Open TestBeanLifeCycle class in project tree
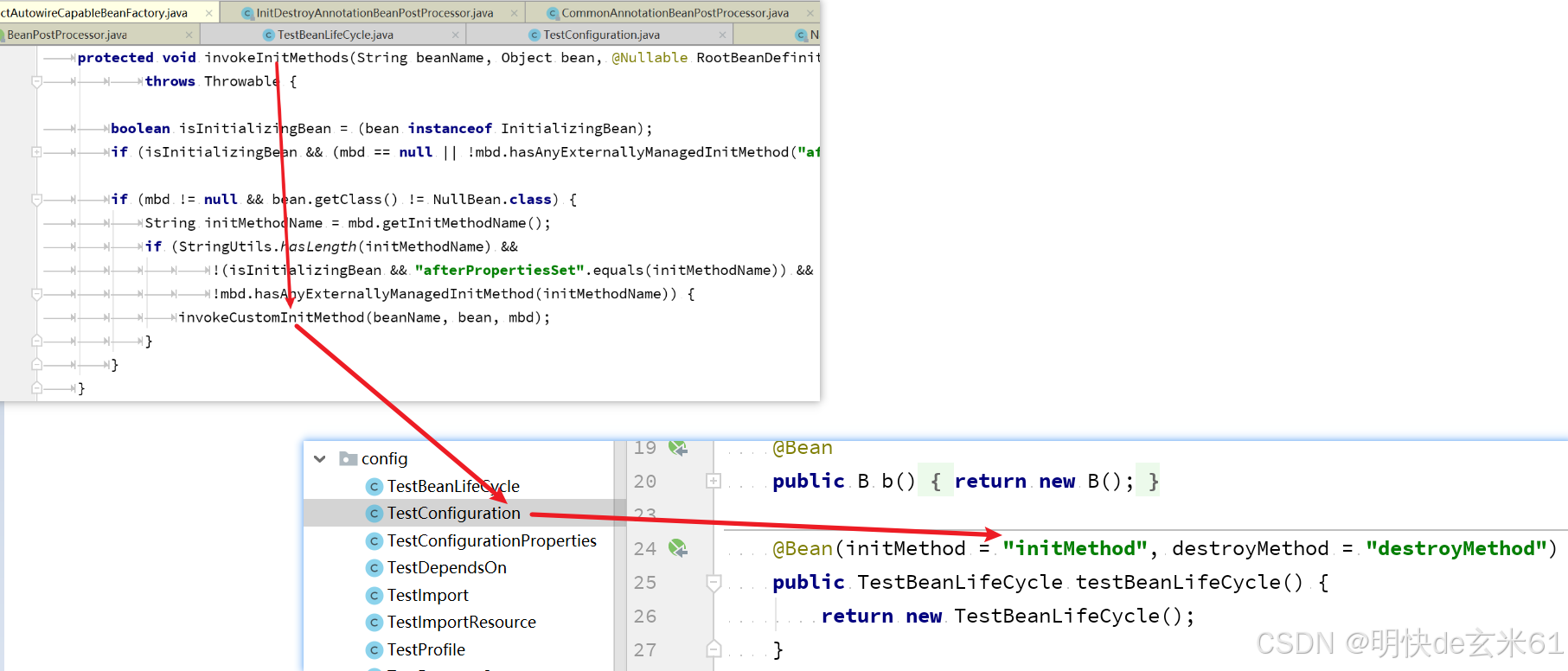1568x671 pixels. [x=453, y=486]
